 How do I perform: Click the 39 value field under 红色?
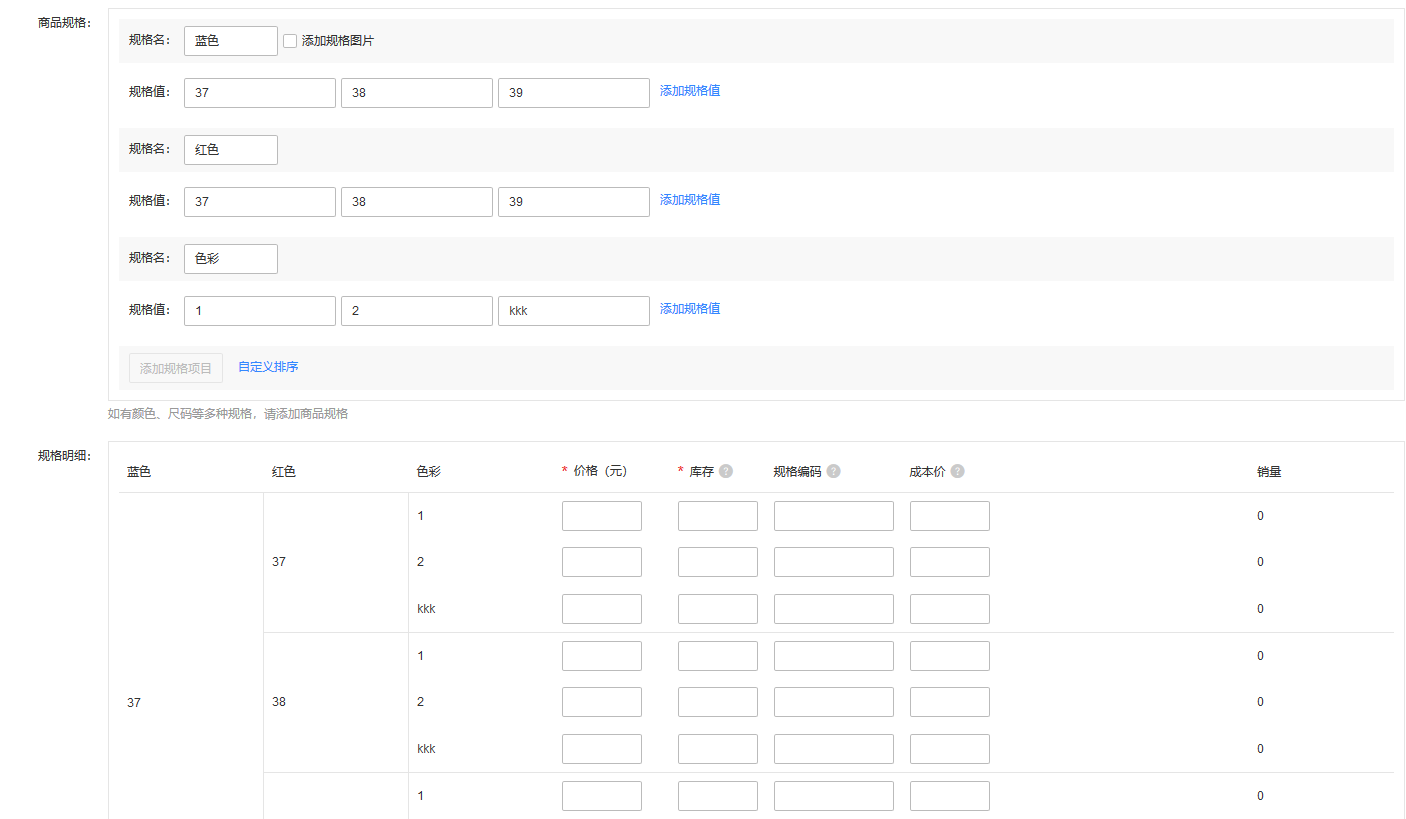click(573, 202)
